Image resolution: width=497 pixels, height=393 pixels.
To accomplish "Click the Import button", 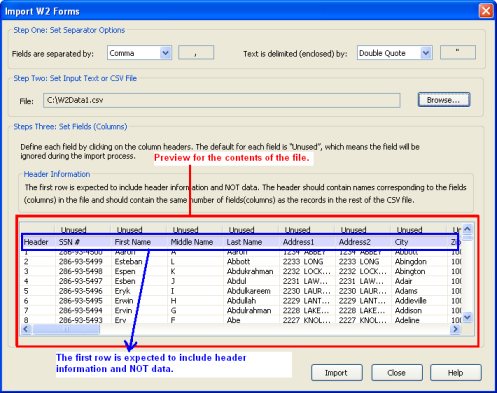I will (x=337, y=373).
